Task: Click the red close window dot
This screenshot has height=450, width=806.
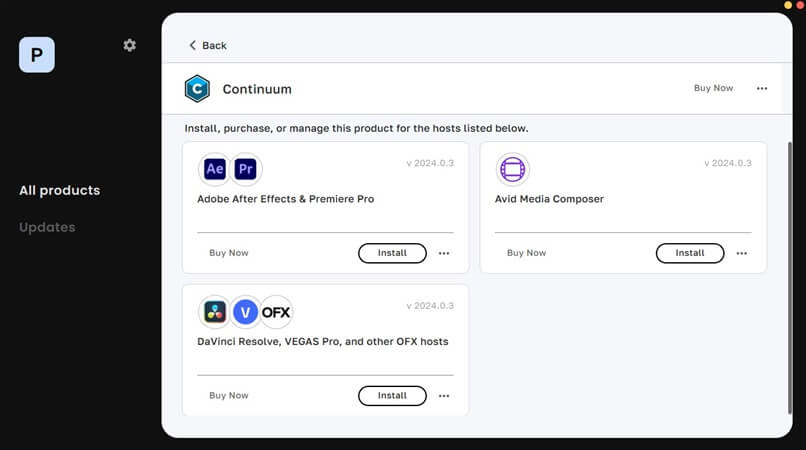Action: click(800, 5)
